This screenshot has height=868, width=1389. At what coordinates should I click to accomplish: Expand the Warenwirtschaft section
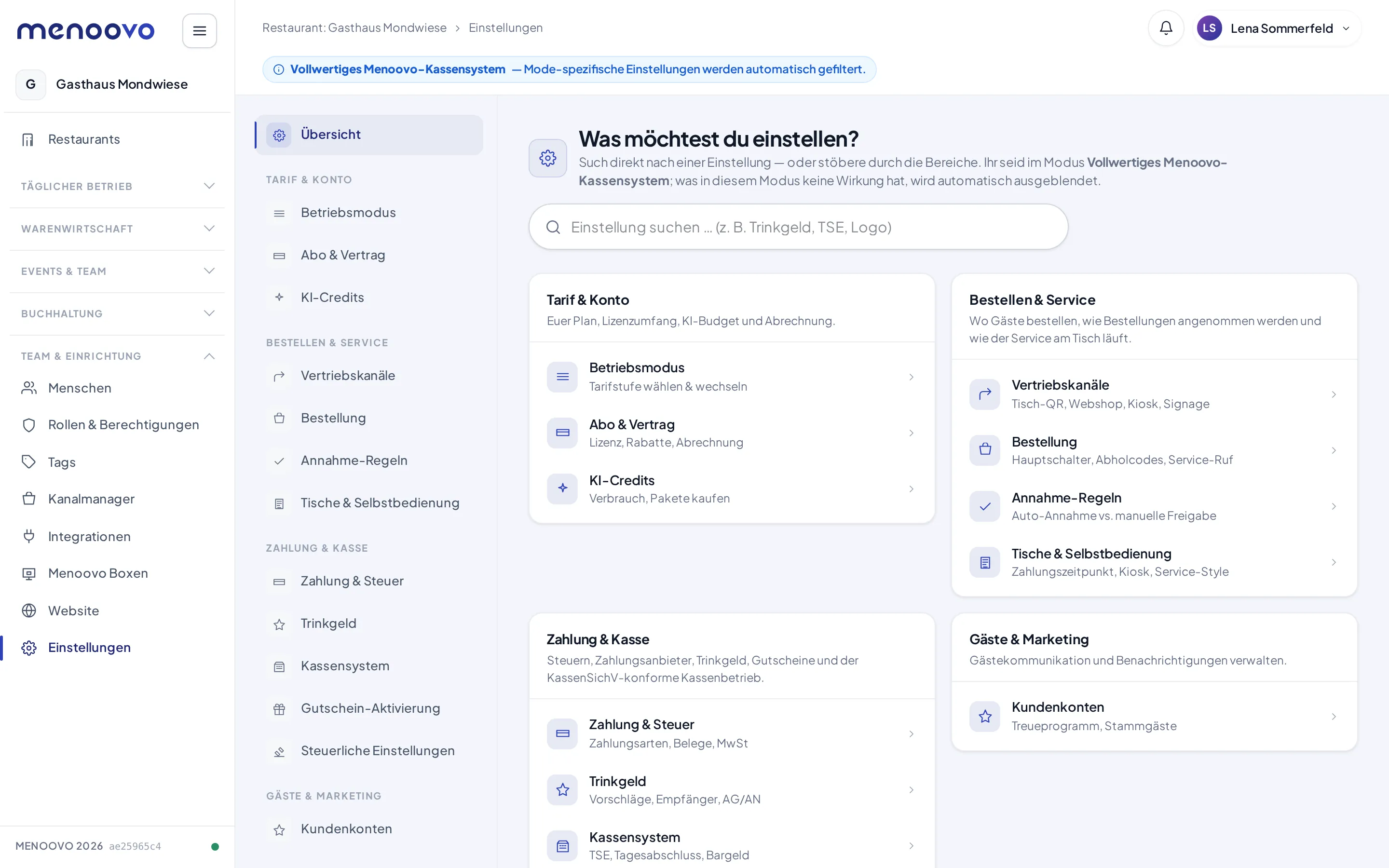(117, 229)
